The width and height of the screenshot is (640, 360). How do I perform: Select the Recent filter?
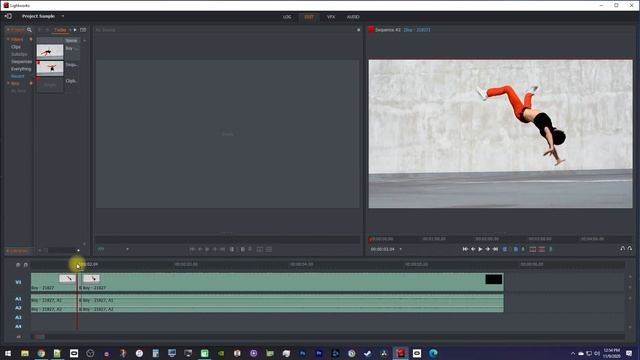pos(18,76)
